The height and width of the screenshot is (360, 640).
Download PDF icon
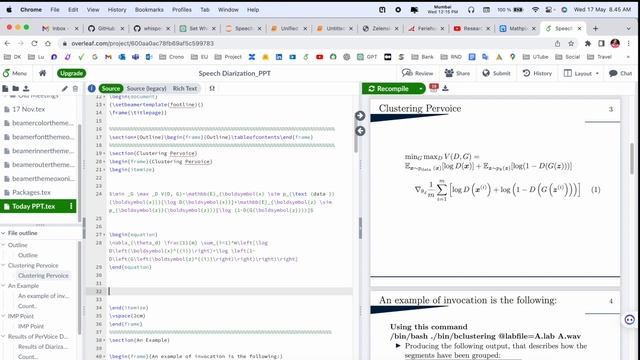point(445,88)
